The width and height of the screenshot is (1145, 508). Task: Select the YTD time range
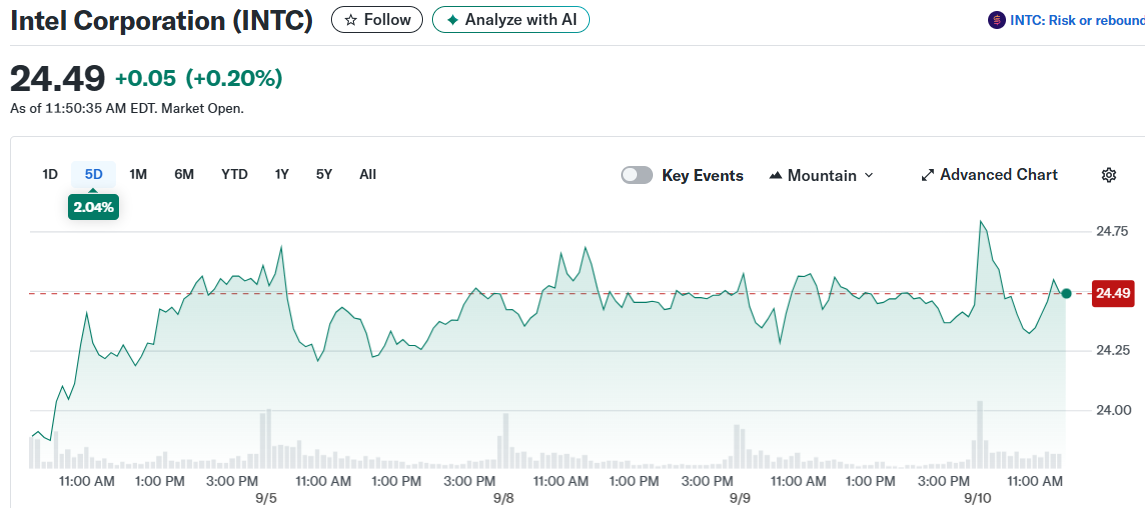(234, 174)
